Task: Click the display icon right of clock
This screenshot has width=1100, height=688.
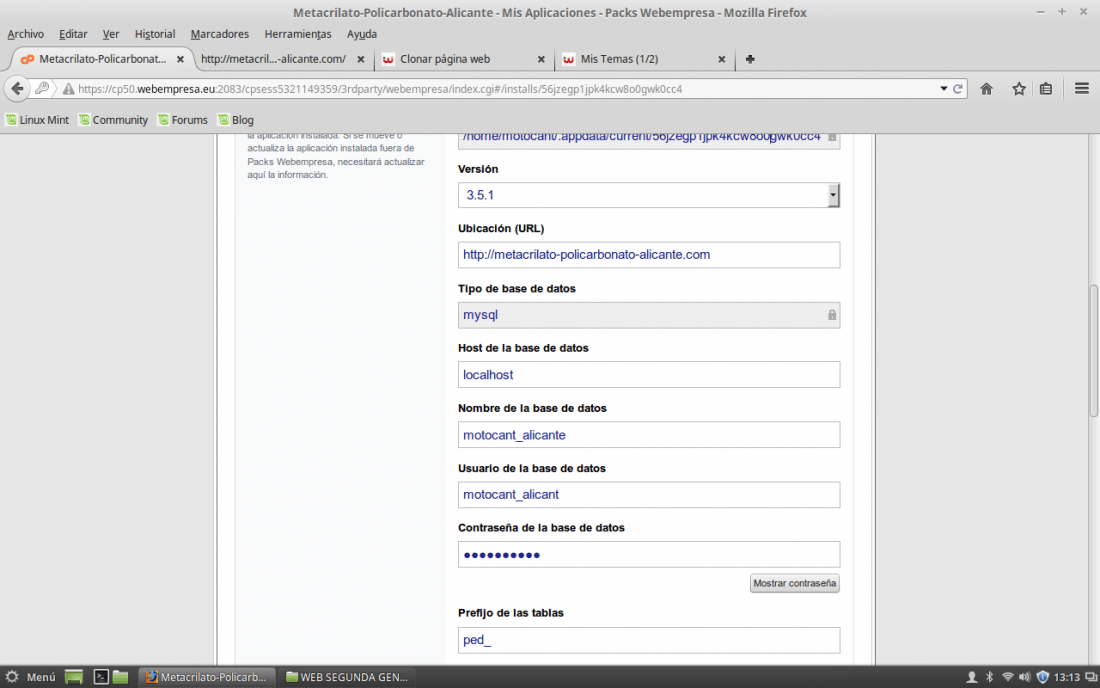Action: tap(1091, 677)
